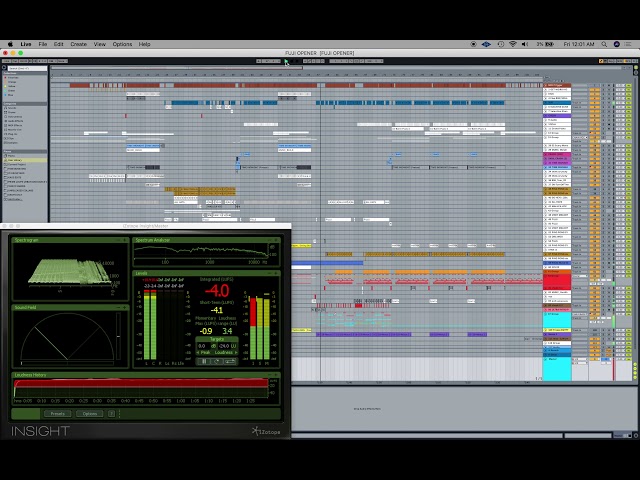Select Instruments category in the browser
The width and height of the screenshot is (640, 480).
point(15,117)
